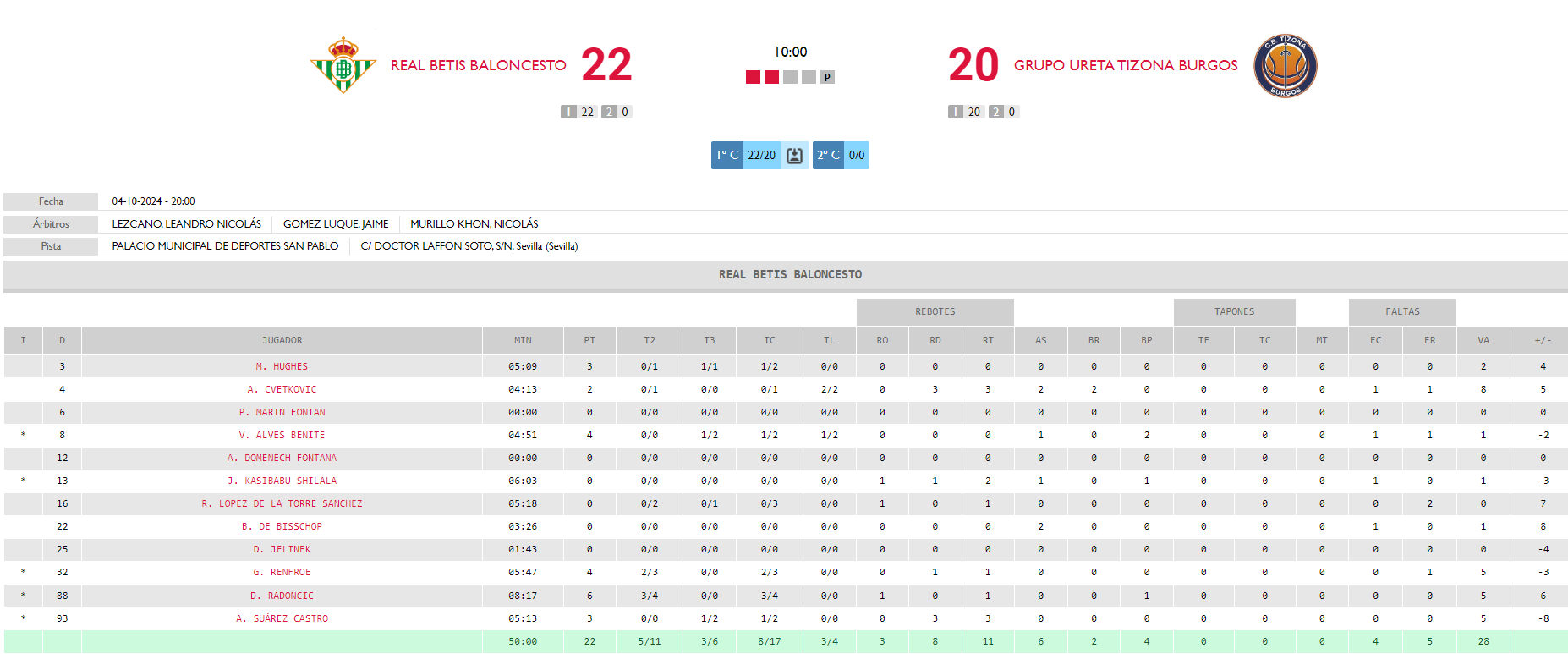Click the 0/0 second quarter score
This screenshot has width=1568, height=654.
click(857, 156)
